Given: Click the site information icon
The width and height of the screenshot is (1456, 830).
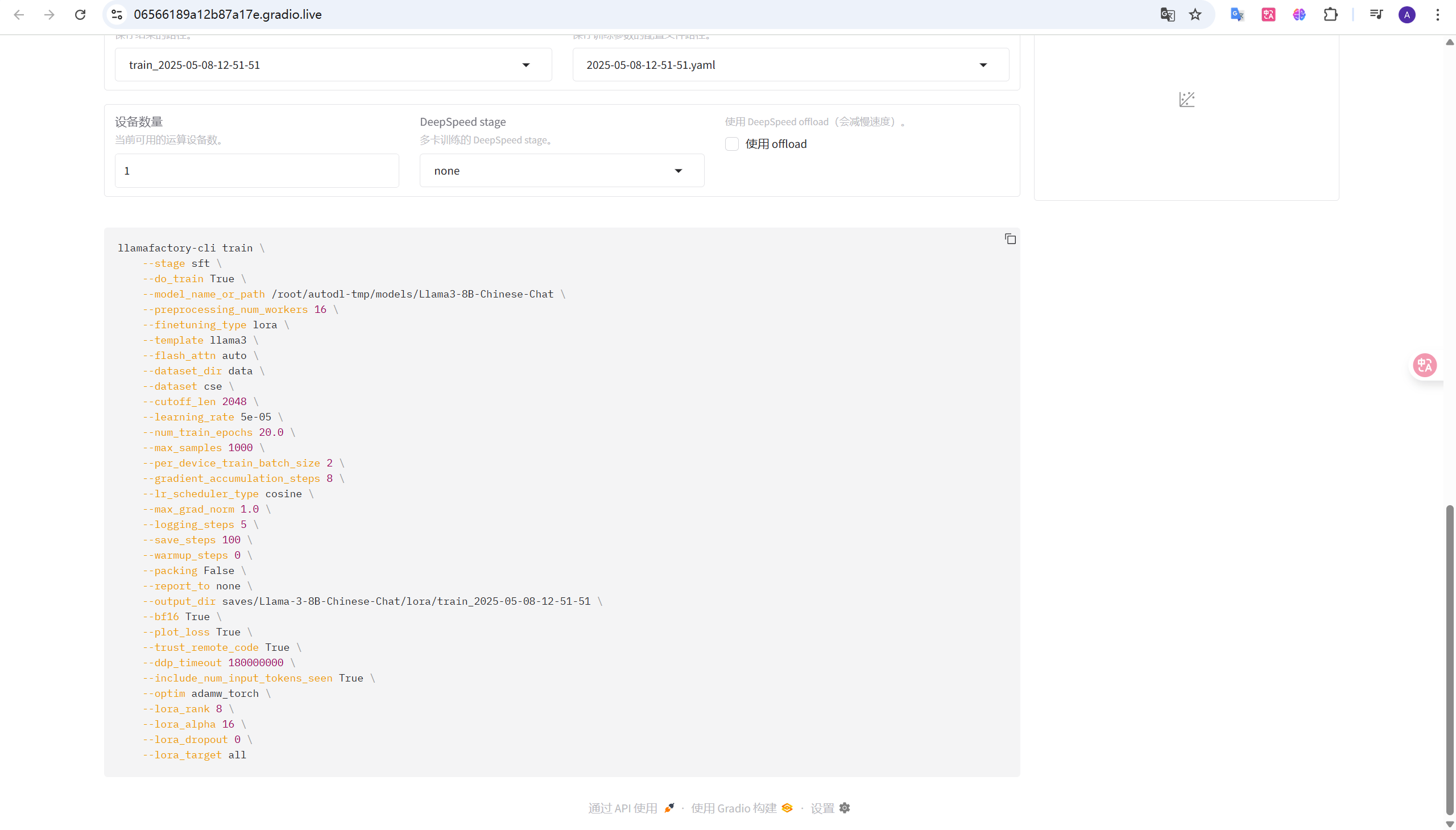Looking at the screenshot, I should pyautogui.click(x=117, y=15).
